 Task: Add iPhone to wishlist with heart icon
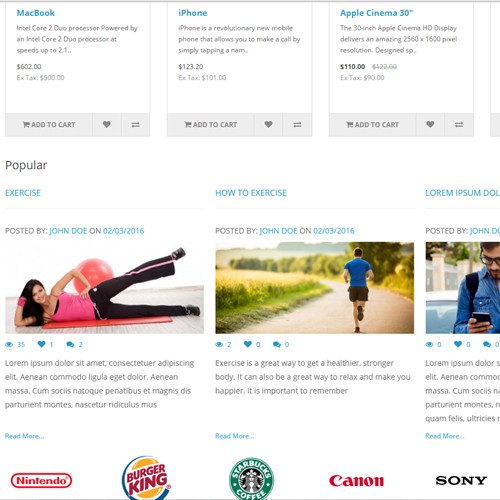pyautogui.click(x=268, y=125)
